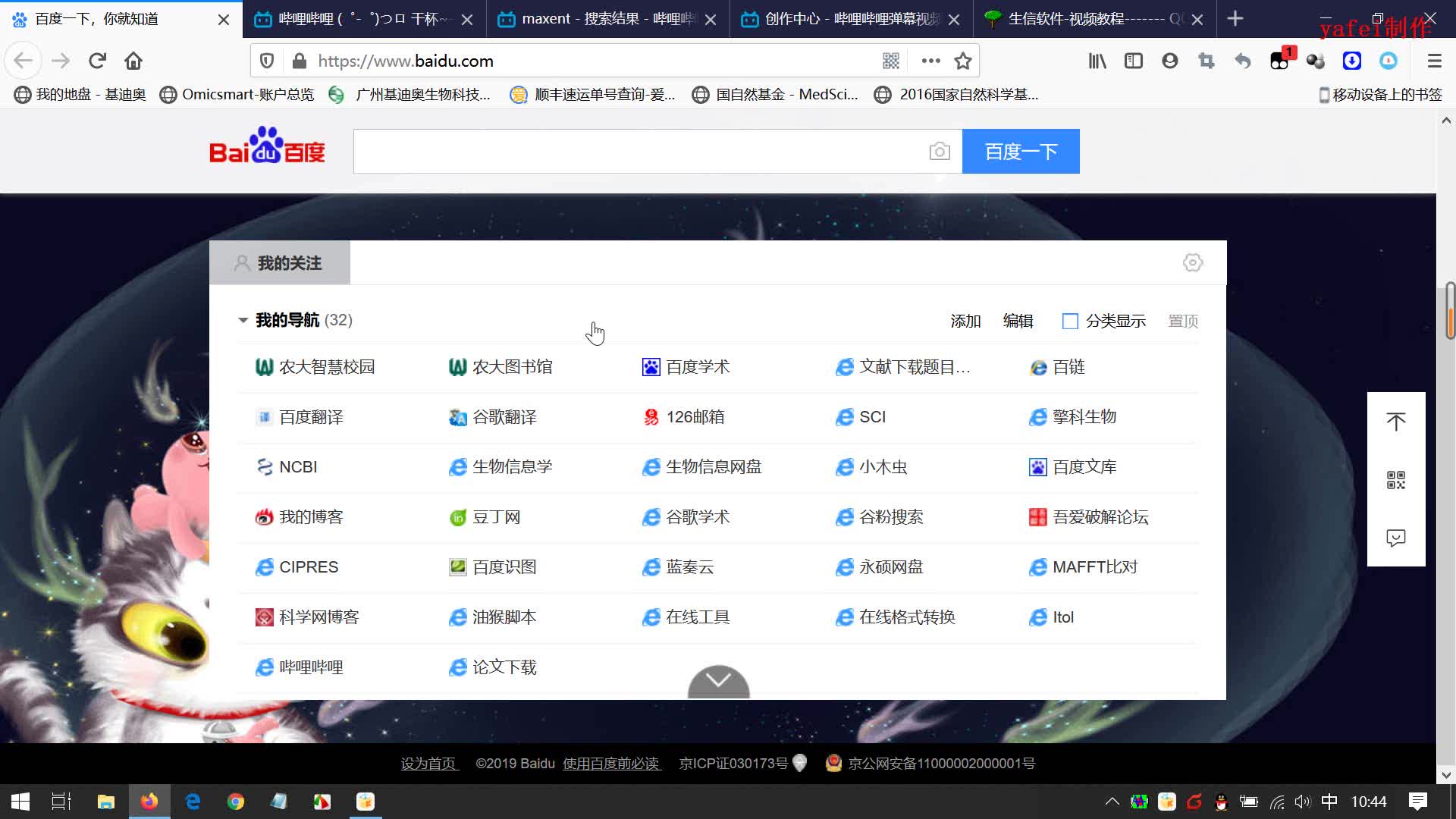Screen dimensions: 1456x819
Task: Click inside the Baidu search input field
Action: pos(645,151)
